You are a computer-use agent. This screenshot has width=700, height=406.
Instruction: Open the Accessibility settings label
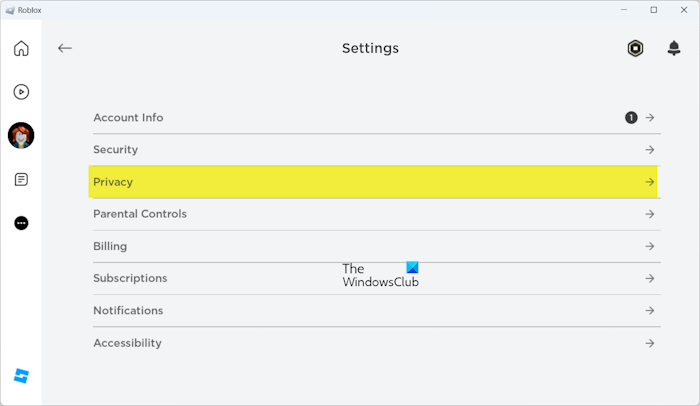pos(127,343)
